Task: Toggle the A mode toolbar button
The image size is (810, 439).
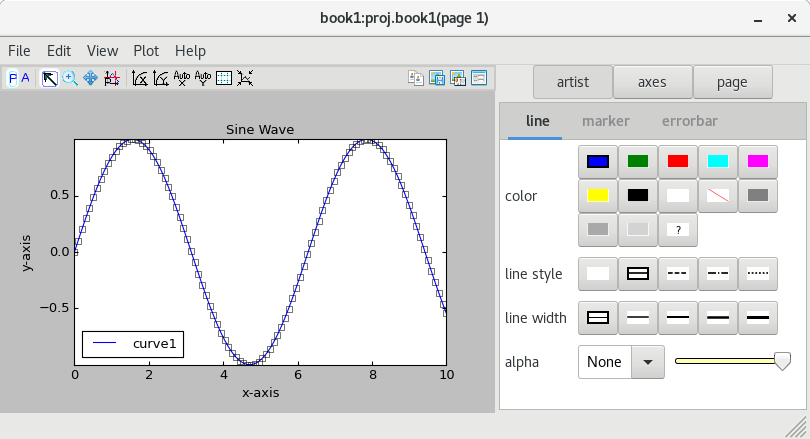Action: point(25,79)
